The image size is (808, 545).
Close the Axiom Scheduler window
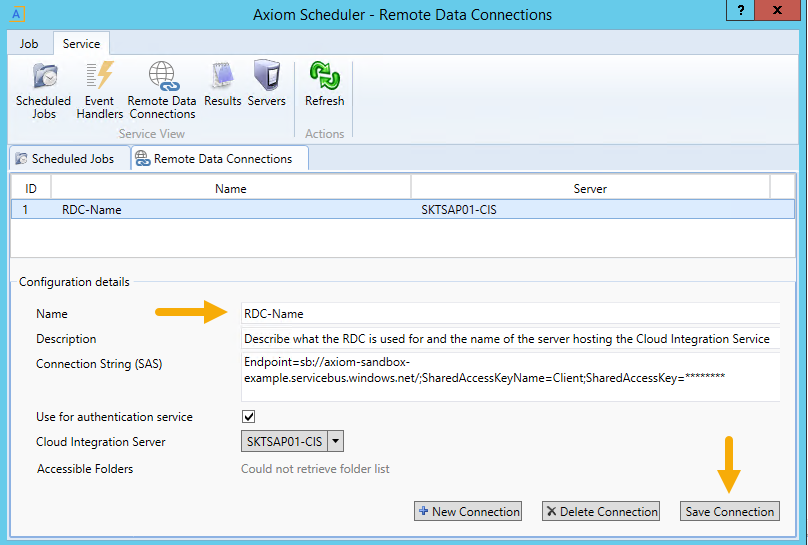pyautogui.click(x=777, y=10)
